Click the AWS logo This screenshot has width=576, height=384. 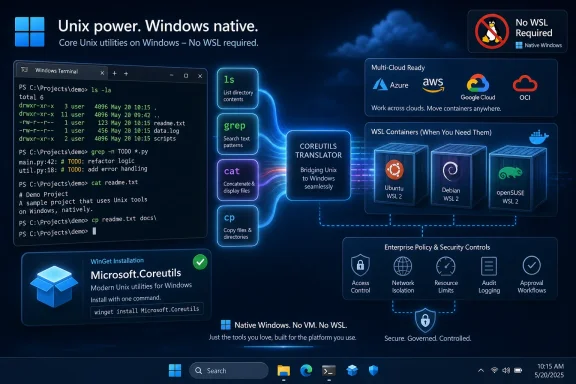click(x=433, y=85)
